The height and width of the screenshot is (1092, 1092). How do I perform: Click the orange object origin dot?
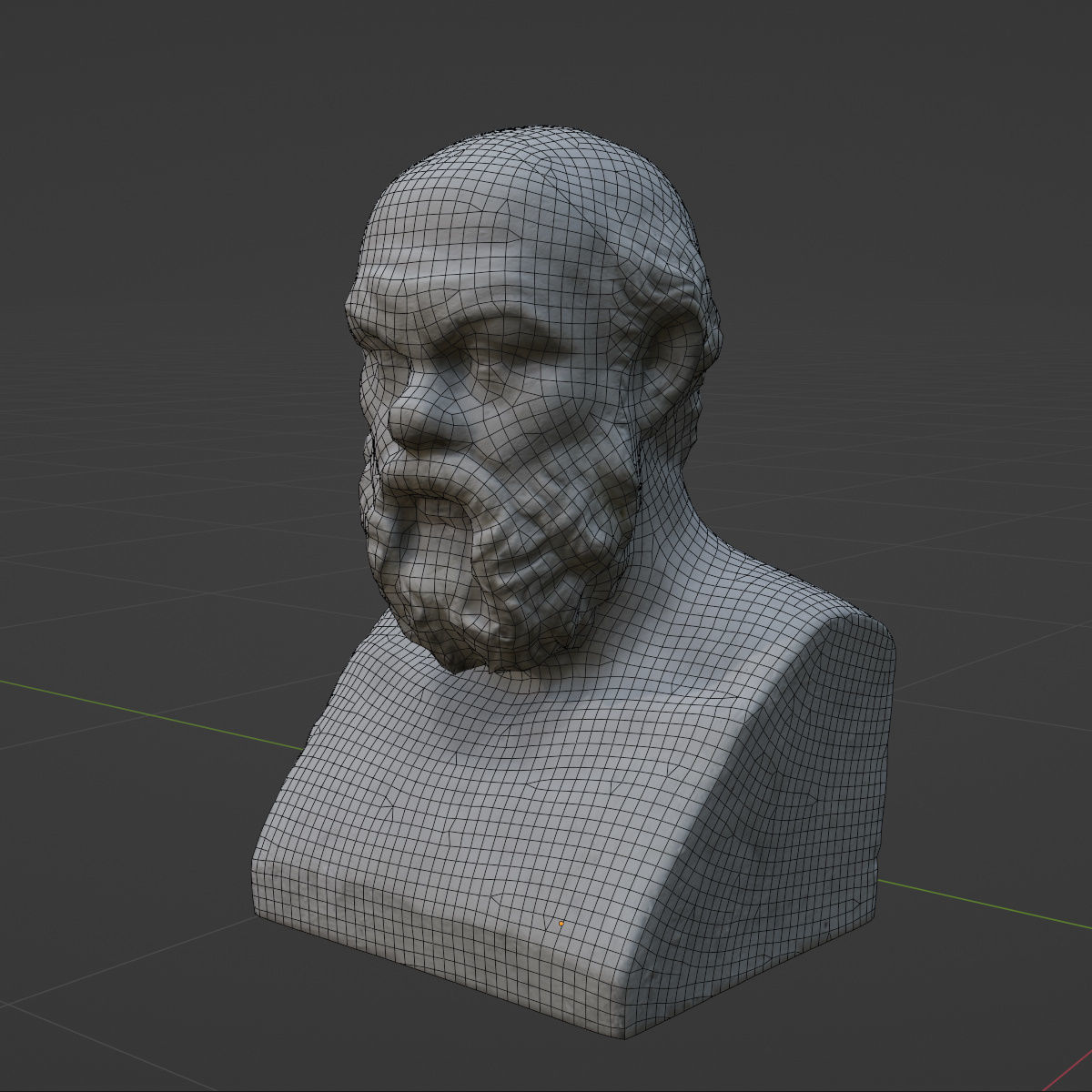point(561,924)
